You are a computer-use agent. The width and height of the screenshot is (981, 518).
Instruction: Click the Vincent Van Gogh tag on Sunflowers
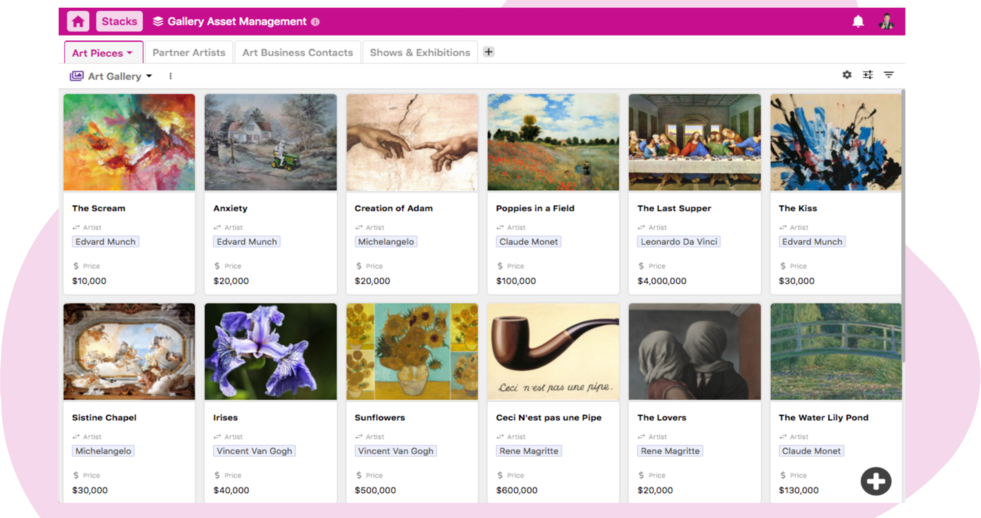pyautogui.click(x=395, y=451)
